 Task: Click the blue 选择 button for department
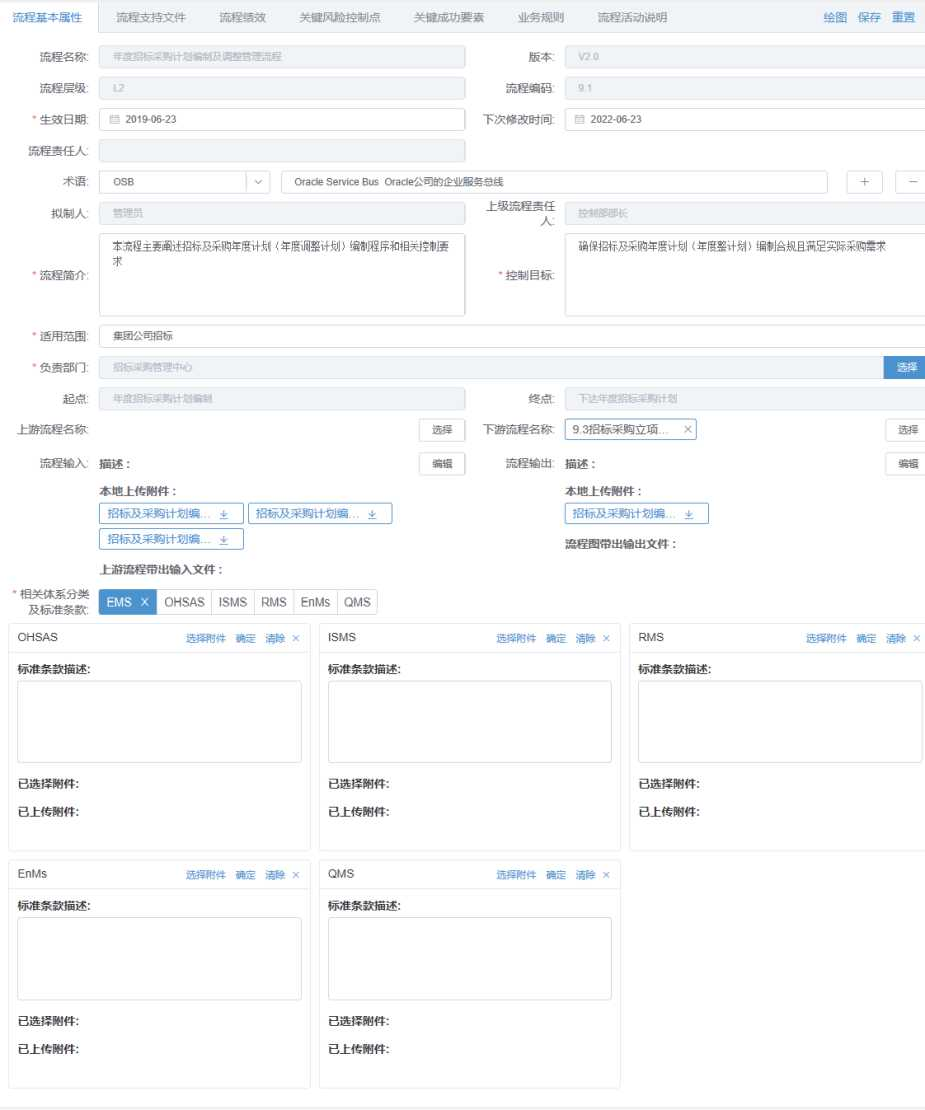(x=905, y=367)
